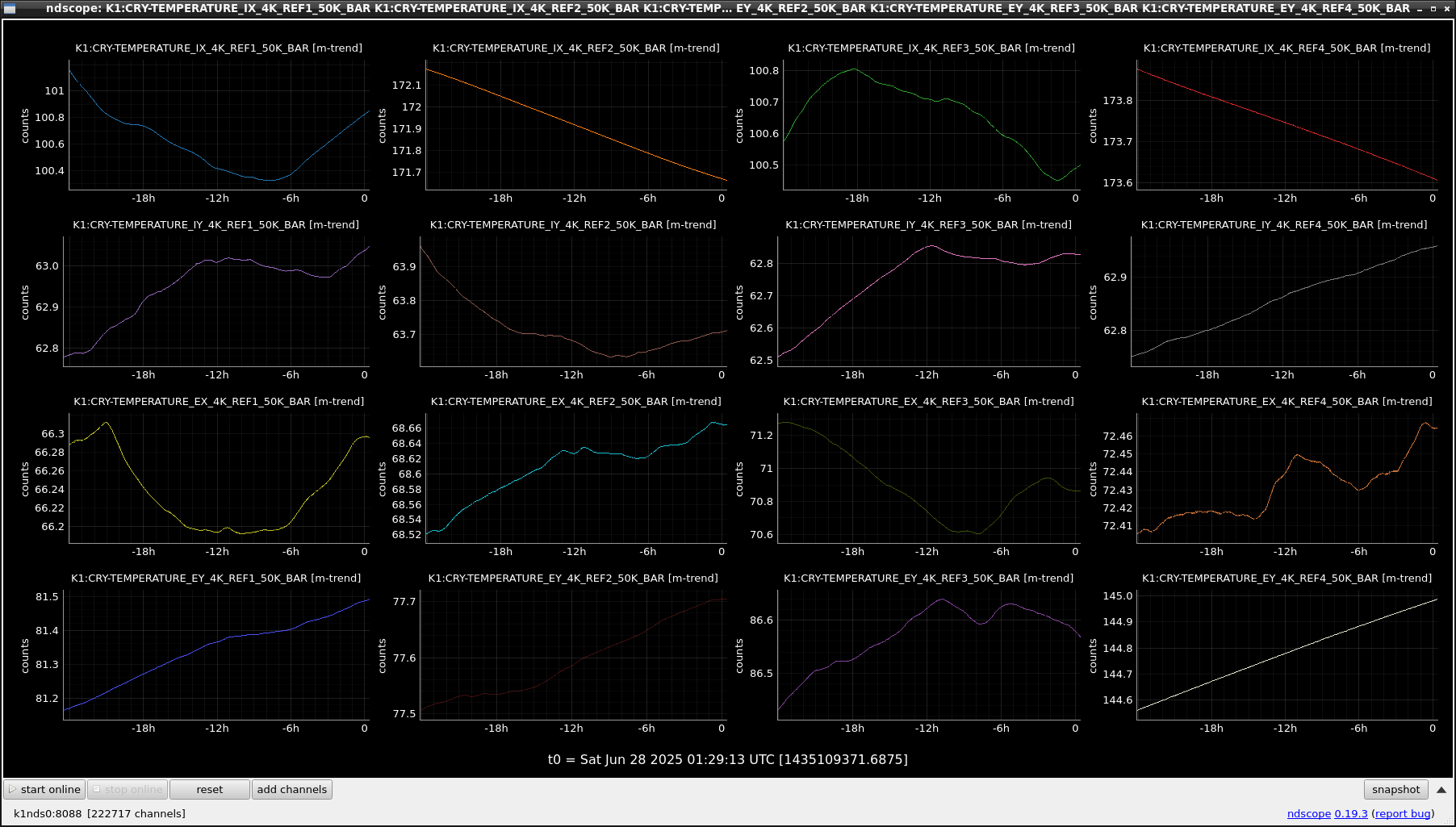Select the IY_4K_REF4_50K_BAR plot title

coord(1284,224)
